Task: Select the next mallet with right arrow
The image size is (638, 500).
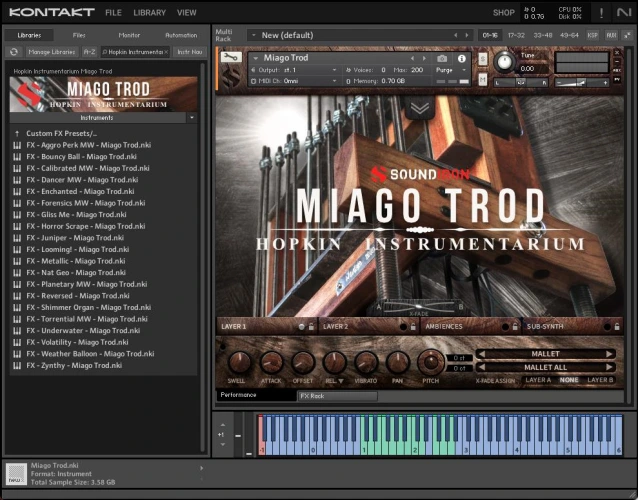Action: click(610, 354)
